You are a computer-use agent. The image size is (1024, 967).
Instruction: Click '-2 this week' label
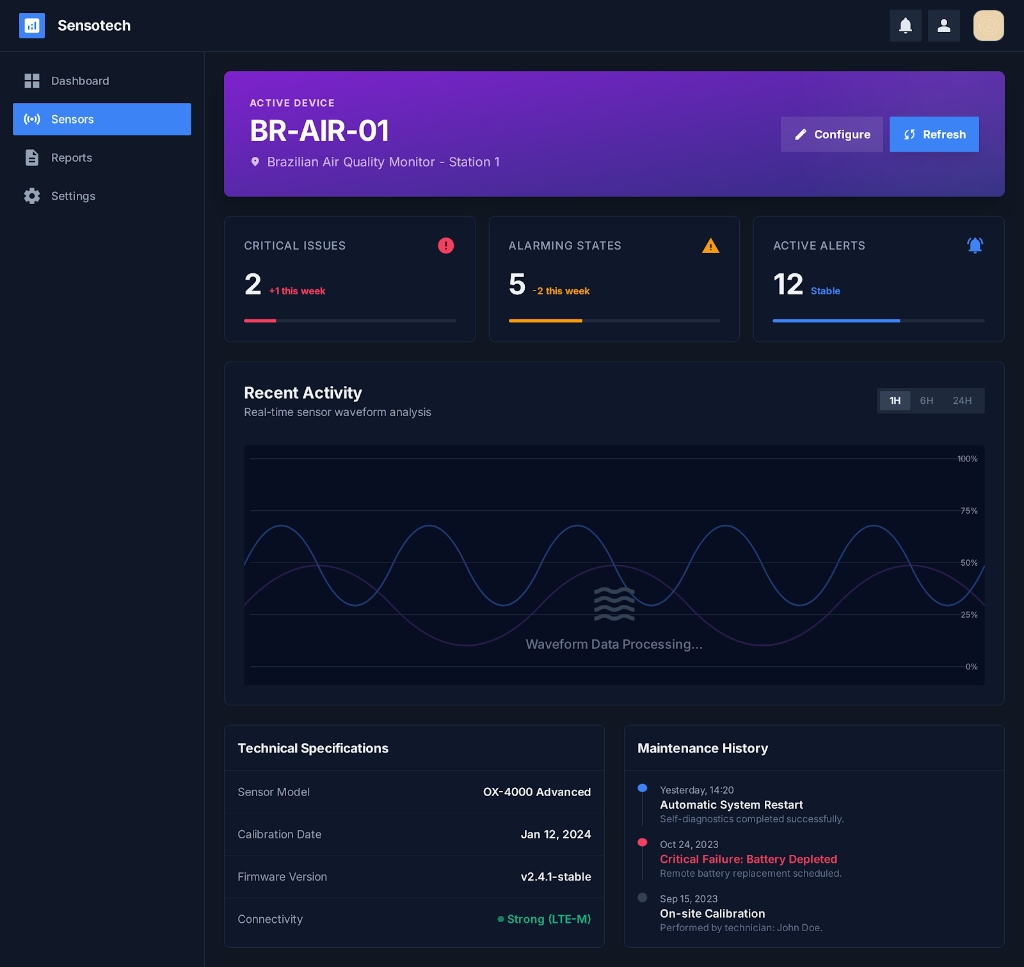tap(561, 291)
